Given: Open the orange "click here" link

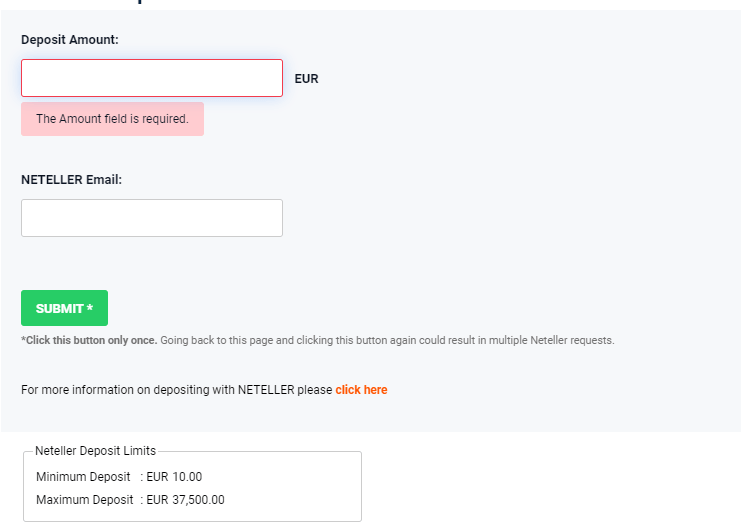Looking at the screenshot, I should click(x=361, y=390).
